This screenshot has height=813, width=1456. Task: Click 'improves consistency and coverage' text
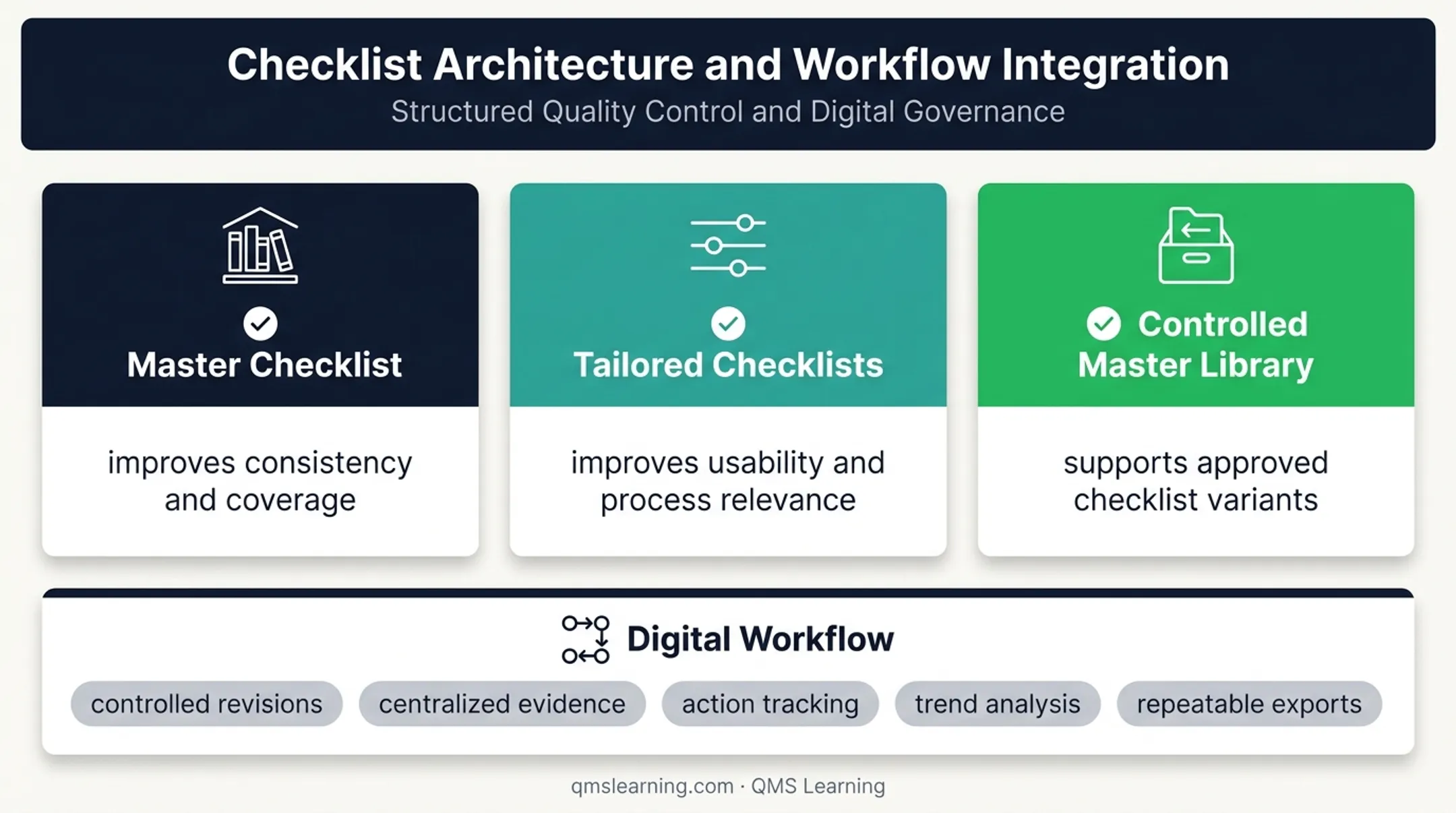pyautogui.click(x=260, y=481)
